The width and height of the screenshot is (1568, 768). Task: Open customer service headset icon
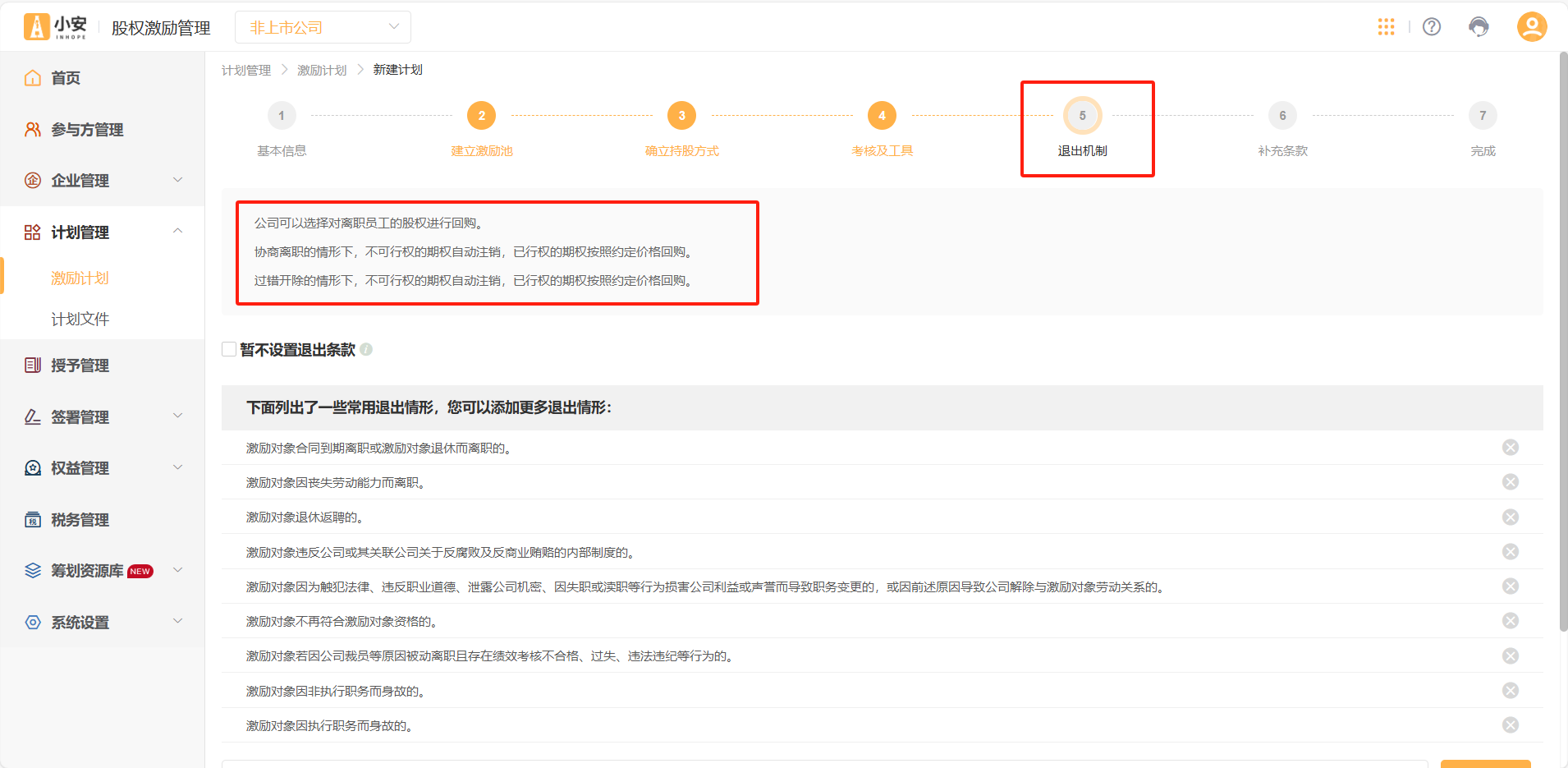[1479, 27]
